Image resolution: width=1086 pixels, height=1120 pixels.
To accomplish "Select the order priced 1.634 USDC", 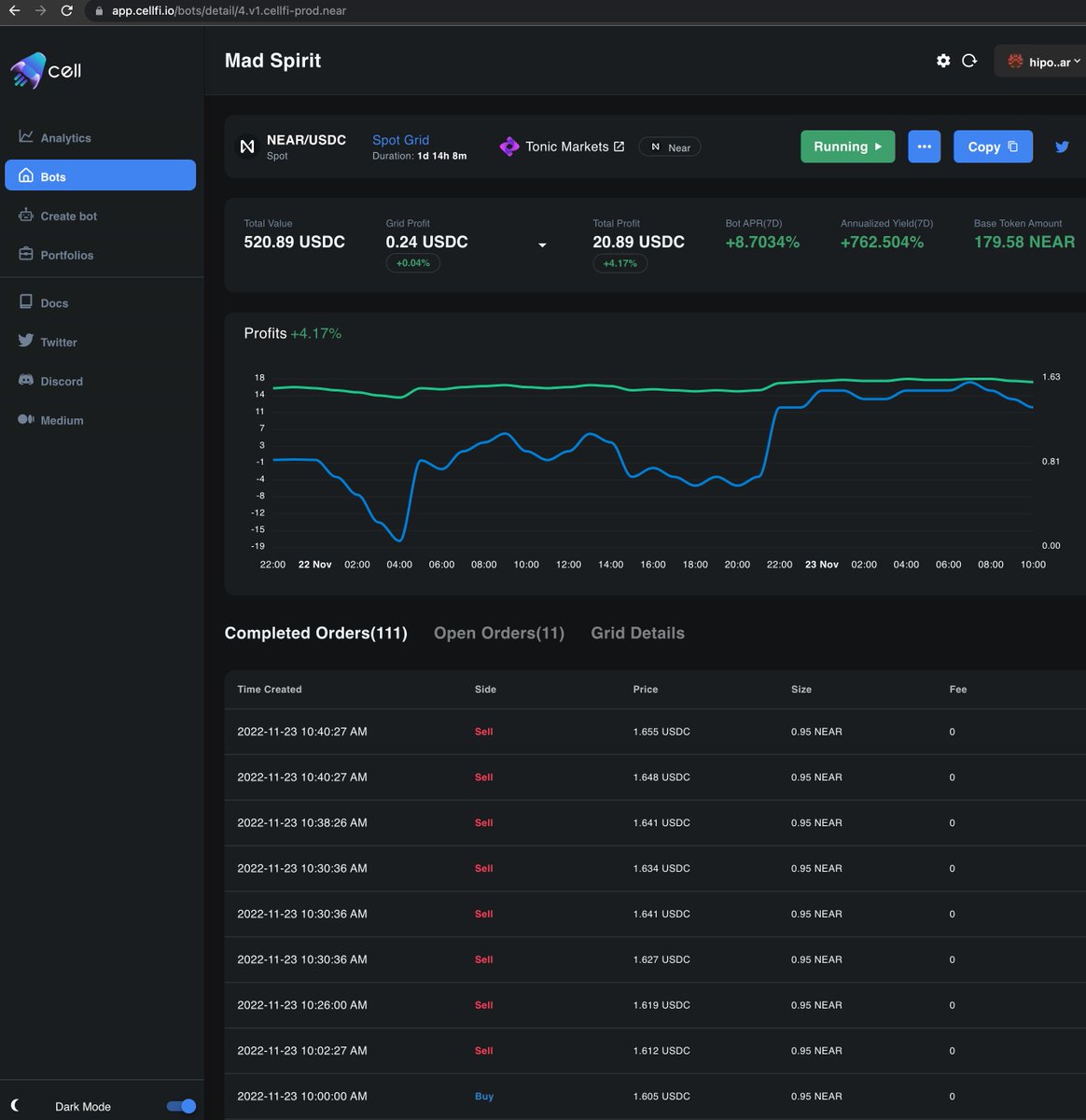I will [x=655, y=868].
